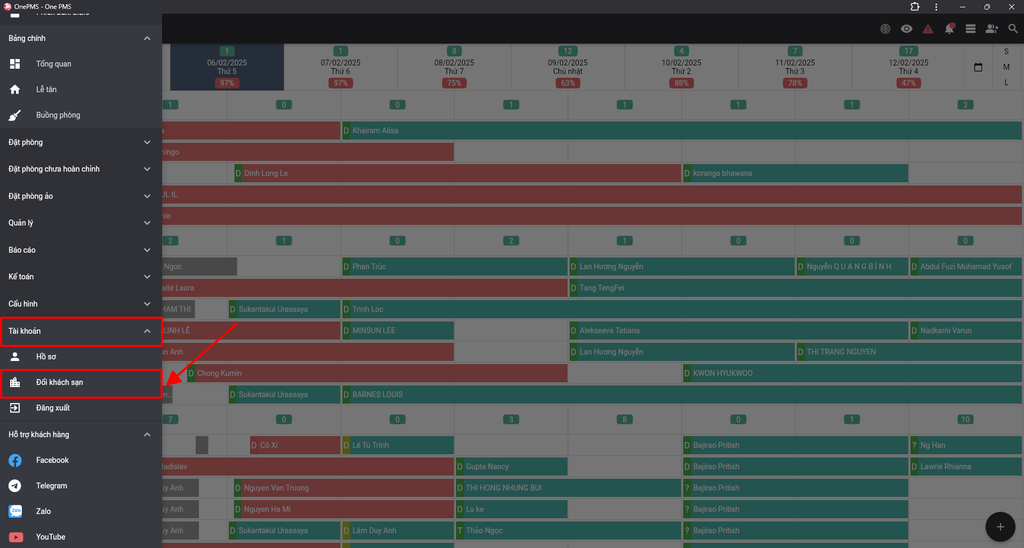Viewport: 1024px width, 548px height.
Task: Open Gupta Nancy booking
Action: pyautogui.click(x=511, y=466)
